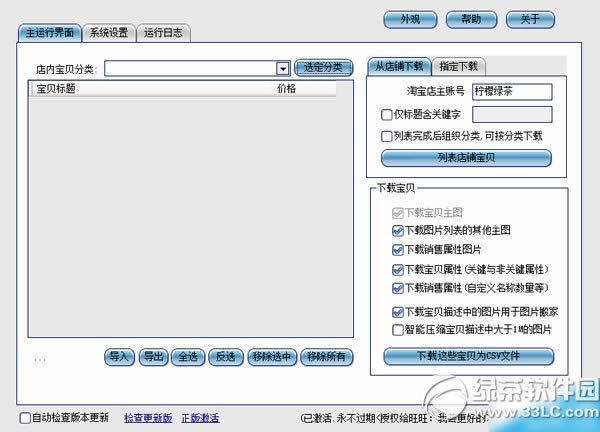Screen dimensions: 600x432
Task: Click 下载这些宝贝为CSV文件 button
Action: [468, 356]
